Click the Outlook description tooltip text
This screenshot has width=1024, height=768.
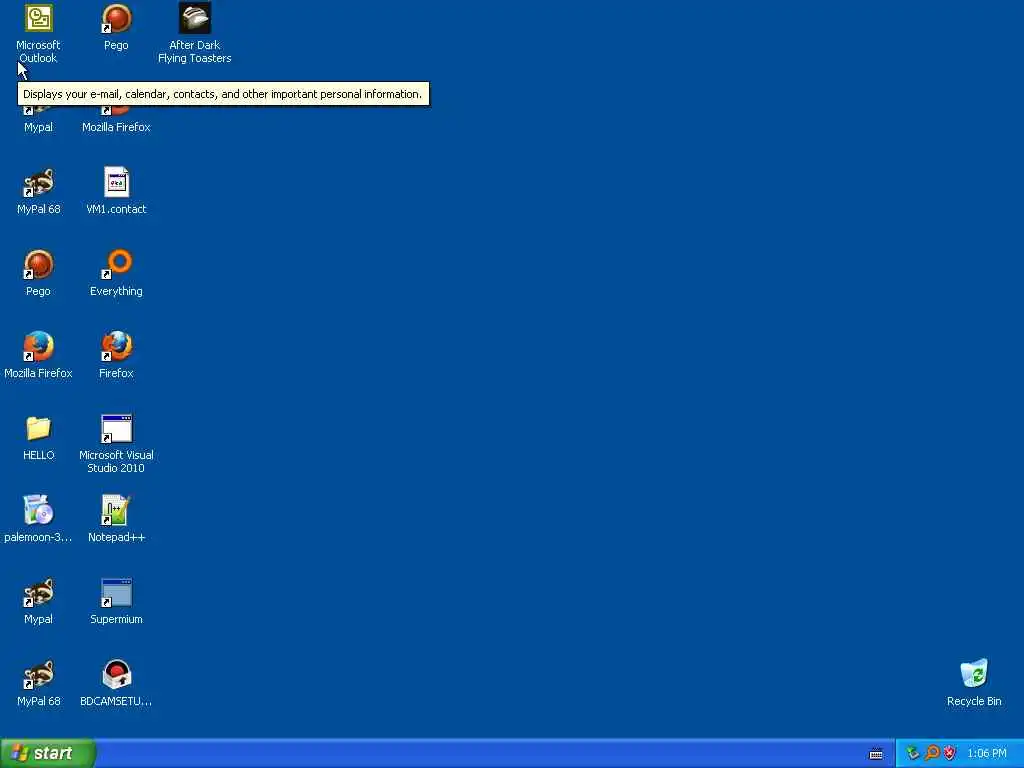coord(223,94)
